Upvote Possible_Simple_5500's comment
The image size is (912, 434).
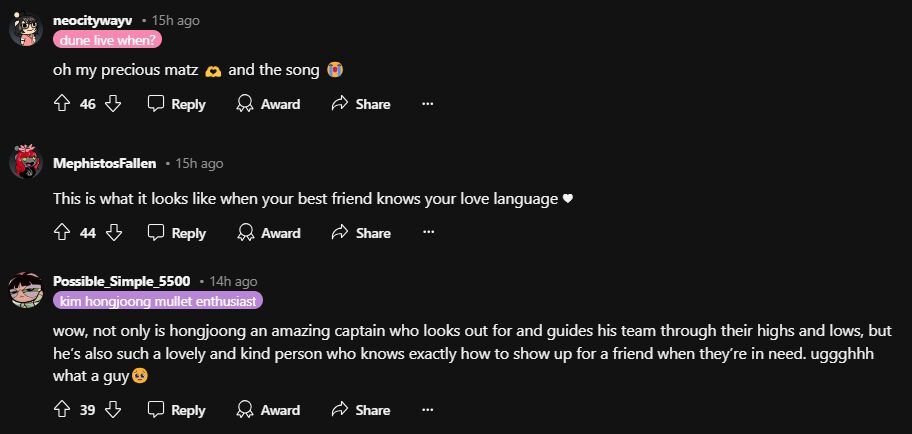(62, 410)
